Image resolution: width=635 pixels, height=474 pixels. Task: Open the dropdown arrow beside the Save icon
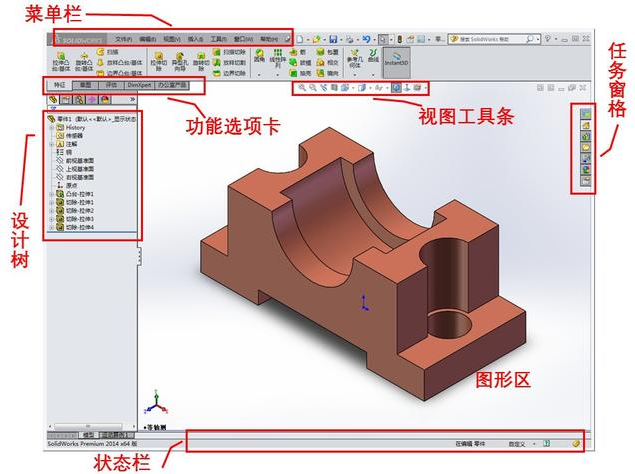pyautogui.click(x=340, y=40)
